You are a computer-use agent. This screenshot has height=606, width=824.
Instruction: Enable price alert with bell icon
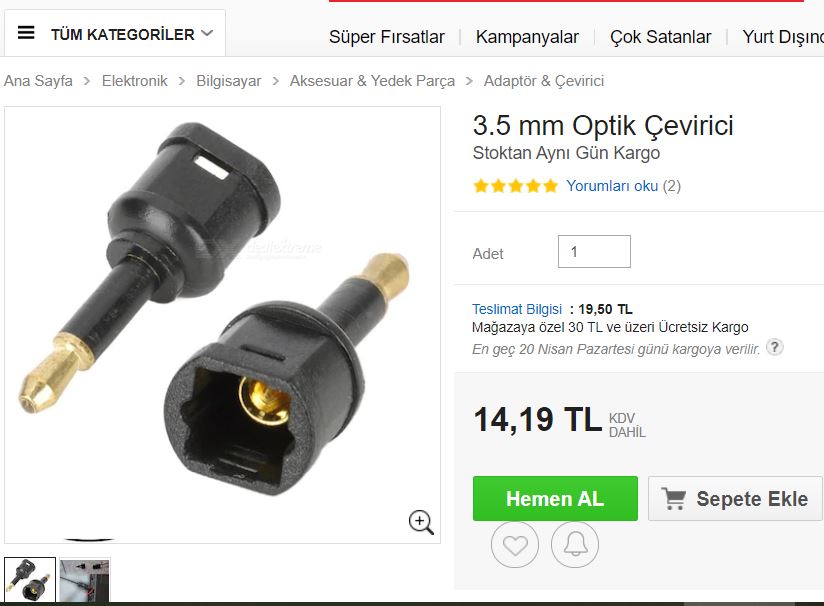pos(575,545)
